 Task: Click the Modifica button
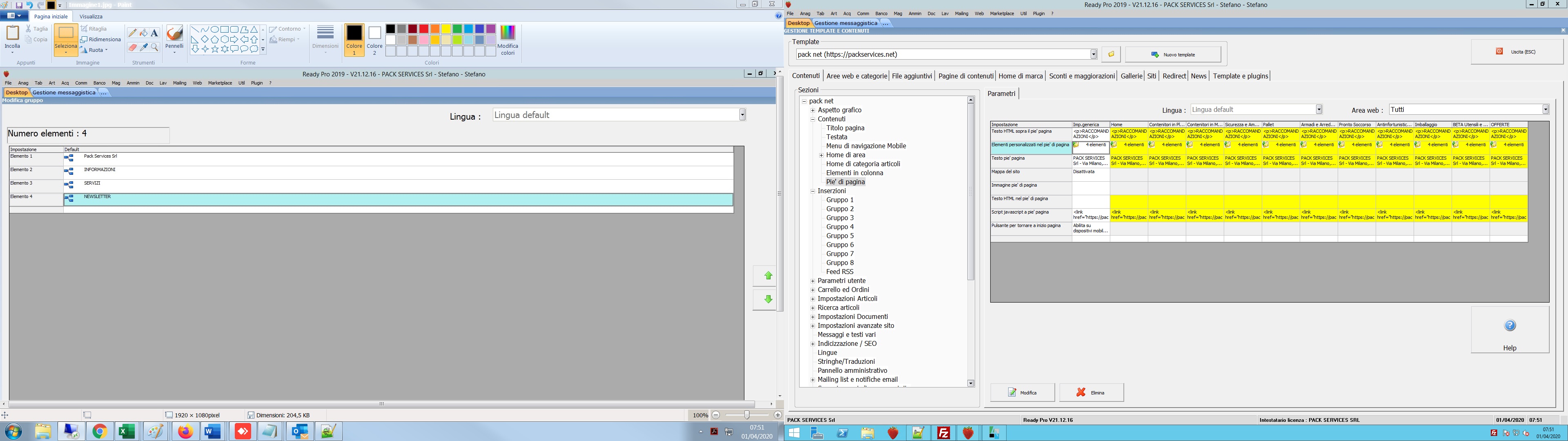[1022, 393]
